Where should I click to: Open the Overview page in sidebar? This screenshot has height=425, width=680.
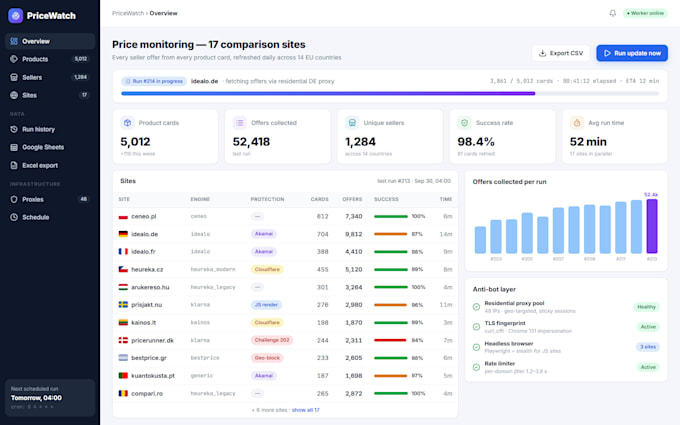pyautogui.click(x=50, y=41)
